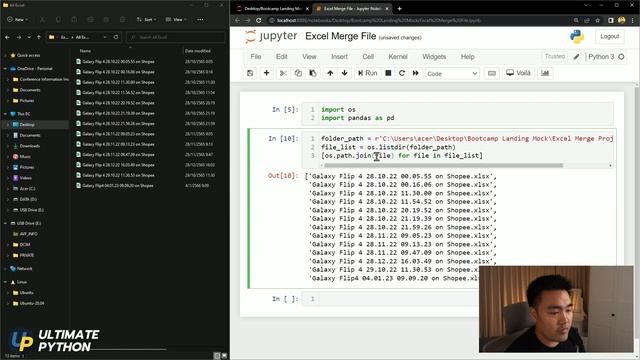Collapse OneDrive - Personal in the tree
Image resolution: width=640 pixels, height=360 pixels.
coord(6,69)
